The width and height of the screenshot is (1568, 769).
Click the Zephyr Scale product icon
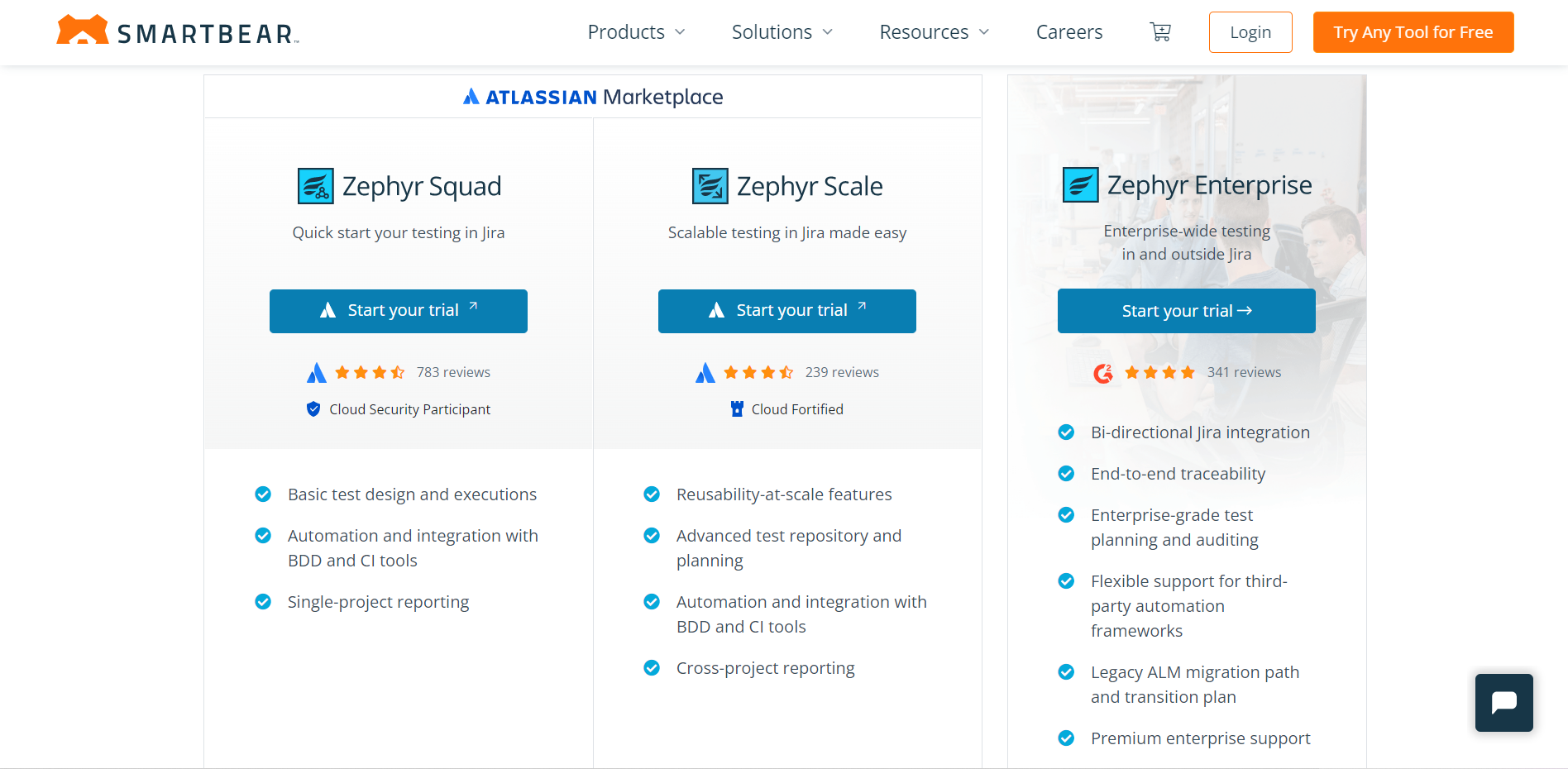[710, 186]
